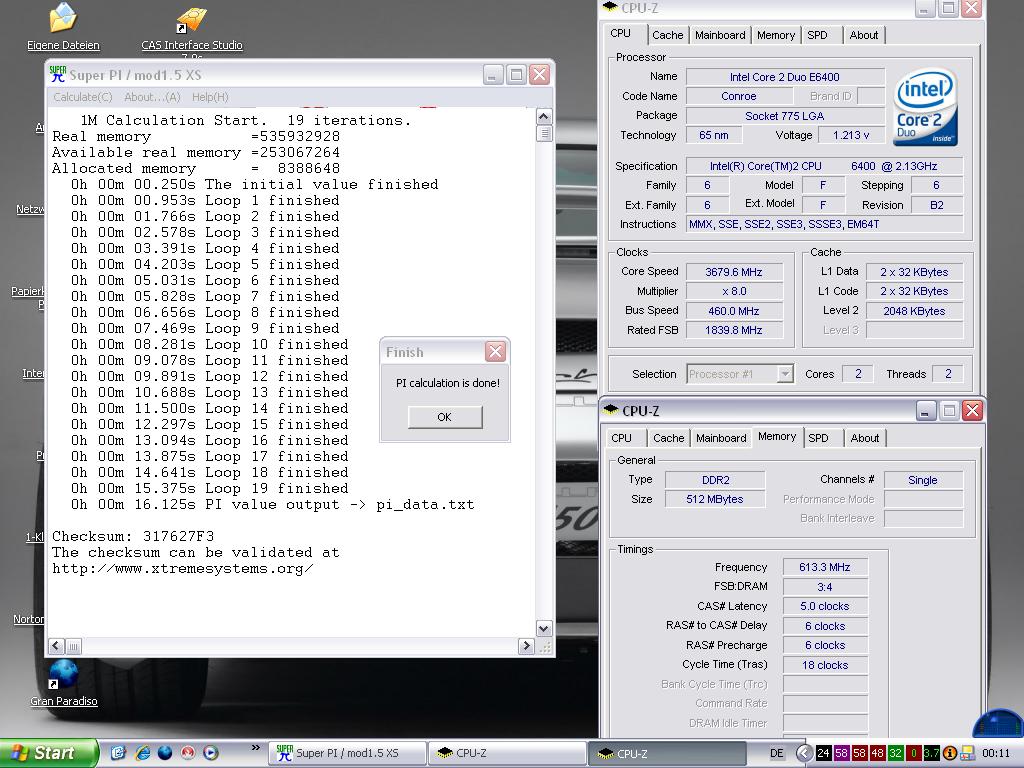Open Memory tab in upper CPU-Z window
The image size is (1024, 768).
(x=776, y=35)
